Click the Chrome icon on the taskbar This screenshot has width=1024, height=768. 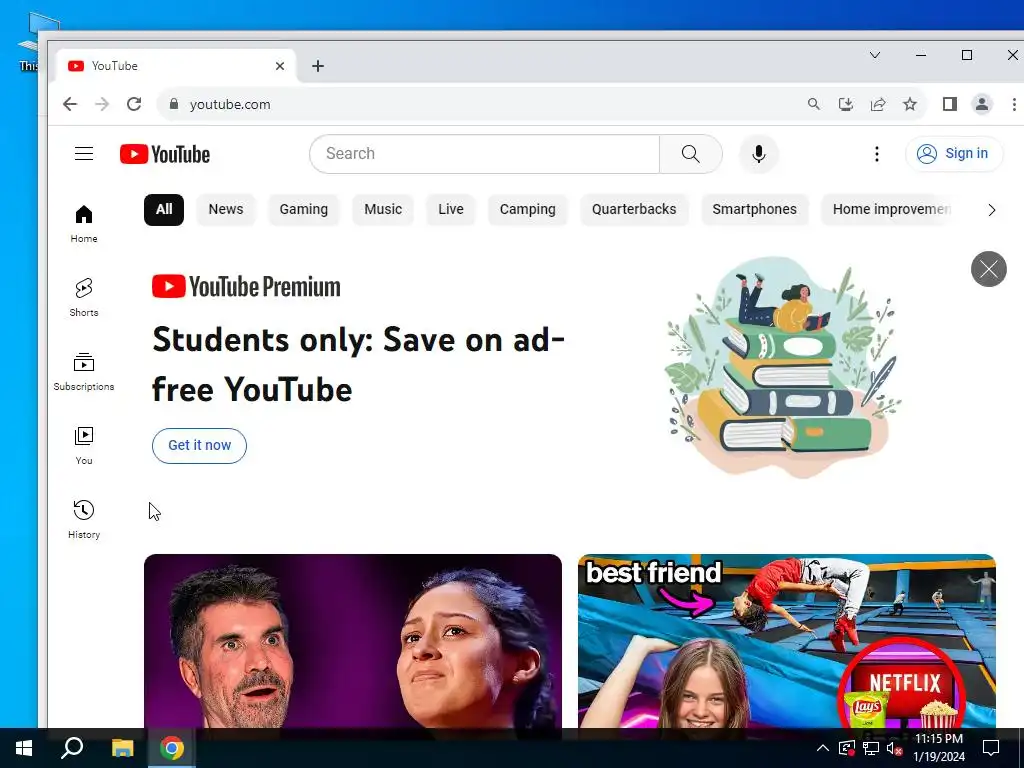[x=172, y=748]
